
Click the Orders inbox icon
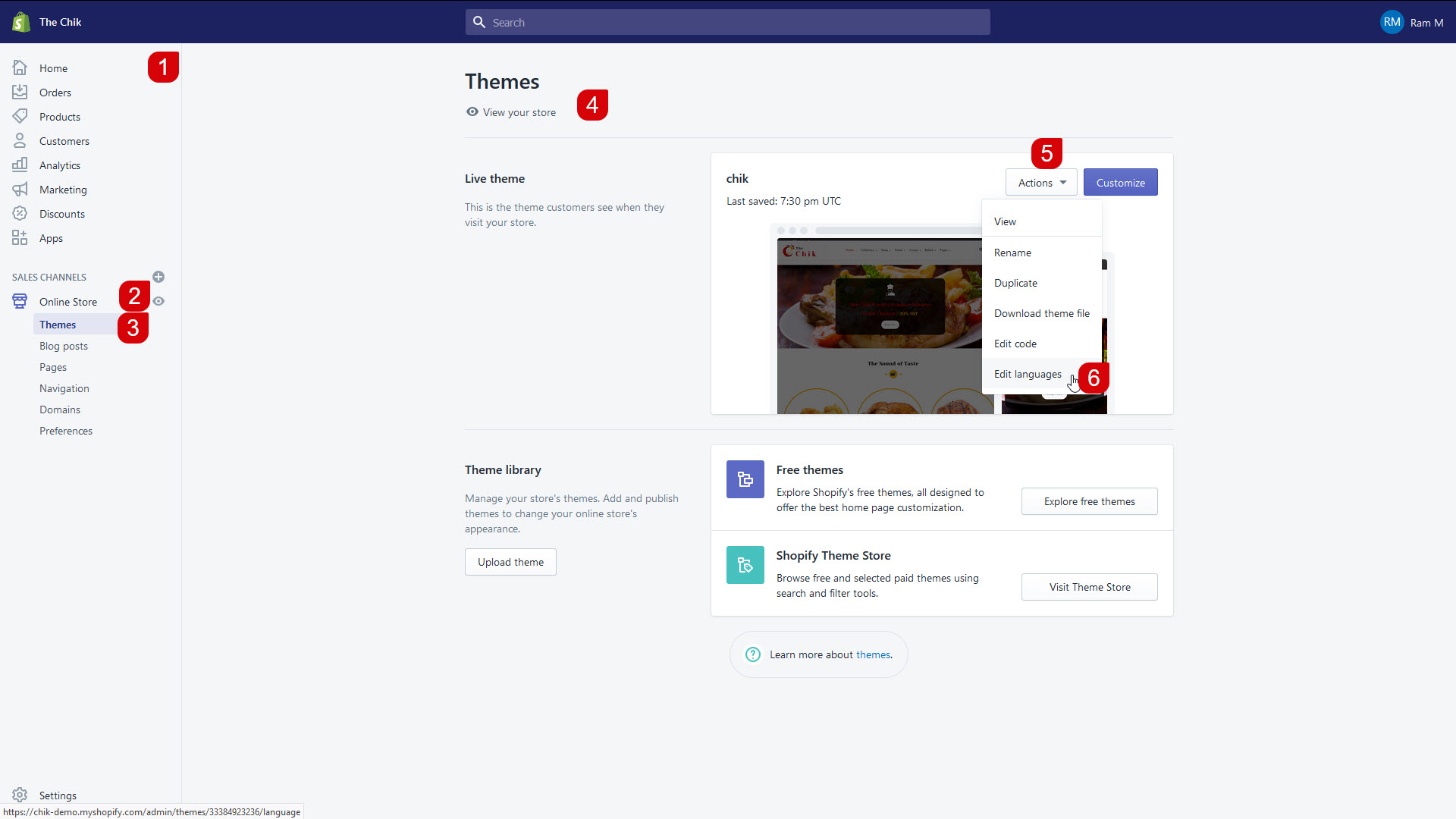click(x=20, y=93)
